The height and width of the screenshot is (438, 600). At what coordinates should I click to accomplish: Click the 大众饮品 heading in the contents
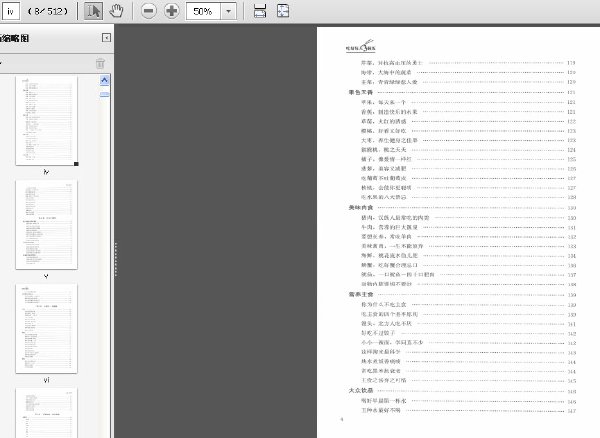click(360, 391)
